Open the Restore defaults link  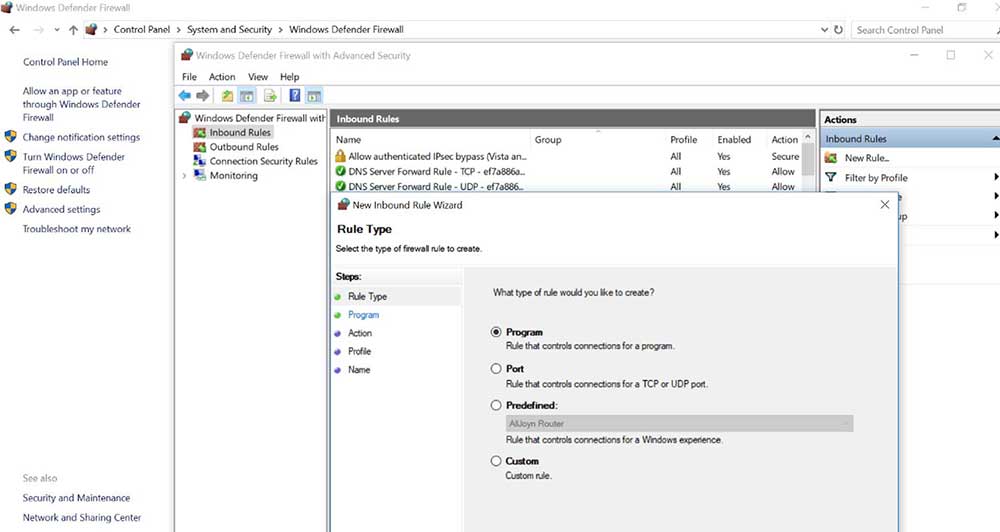tap(56, 189)
